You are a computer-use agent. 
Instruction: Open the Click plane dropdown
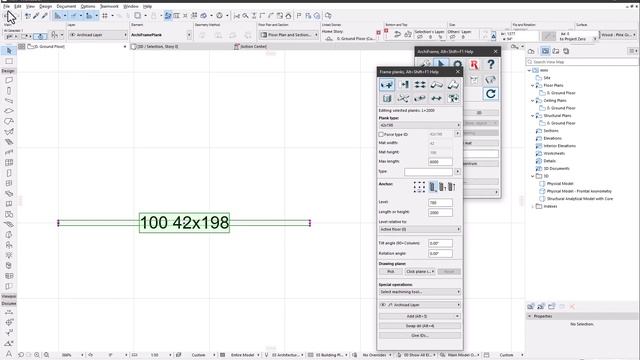pos(420,271)
